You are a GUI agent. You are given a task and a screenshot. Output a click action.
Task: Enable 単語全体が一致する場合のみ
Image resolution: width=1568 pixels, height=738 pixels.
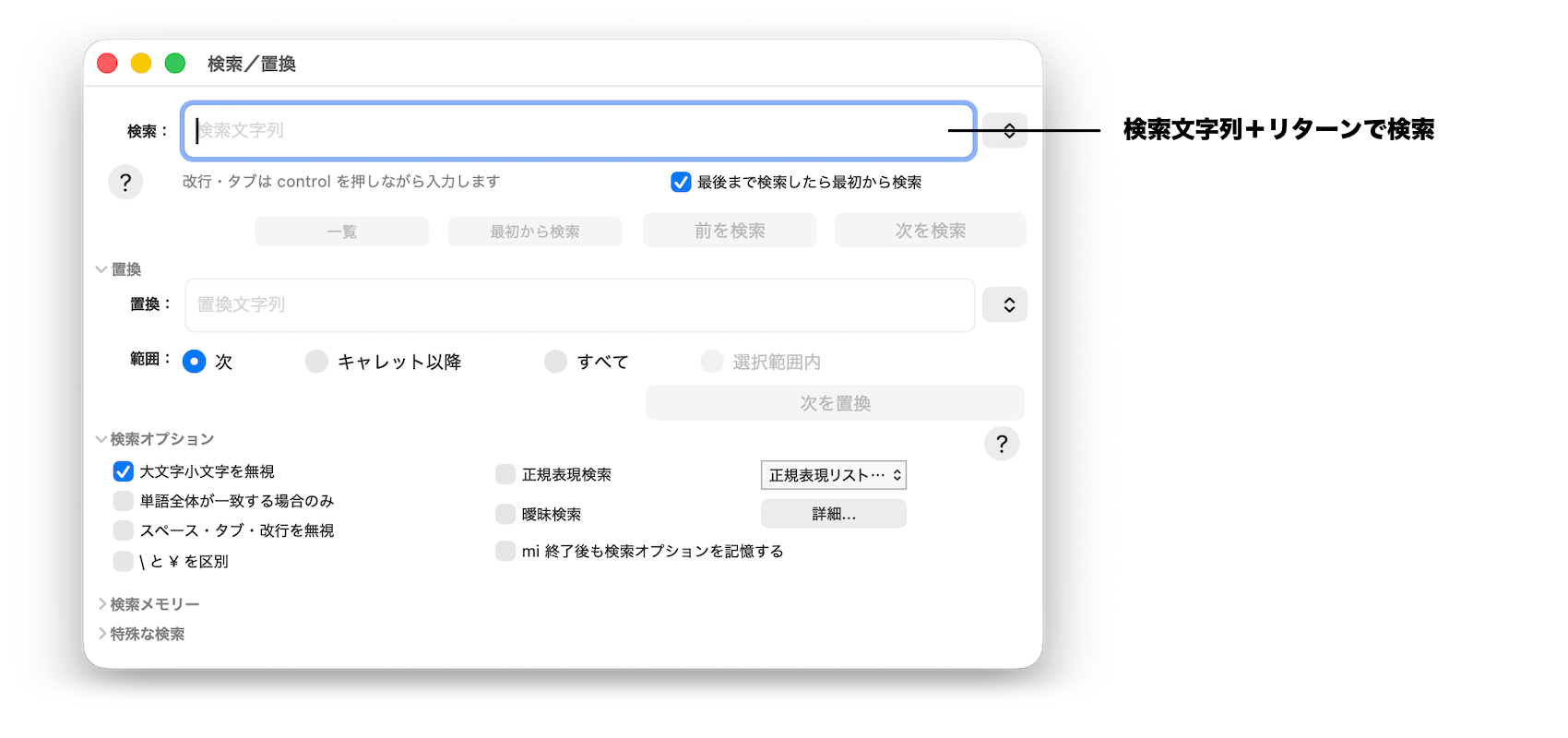(x=124, y=501)
